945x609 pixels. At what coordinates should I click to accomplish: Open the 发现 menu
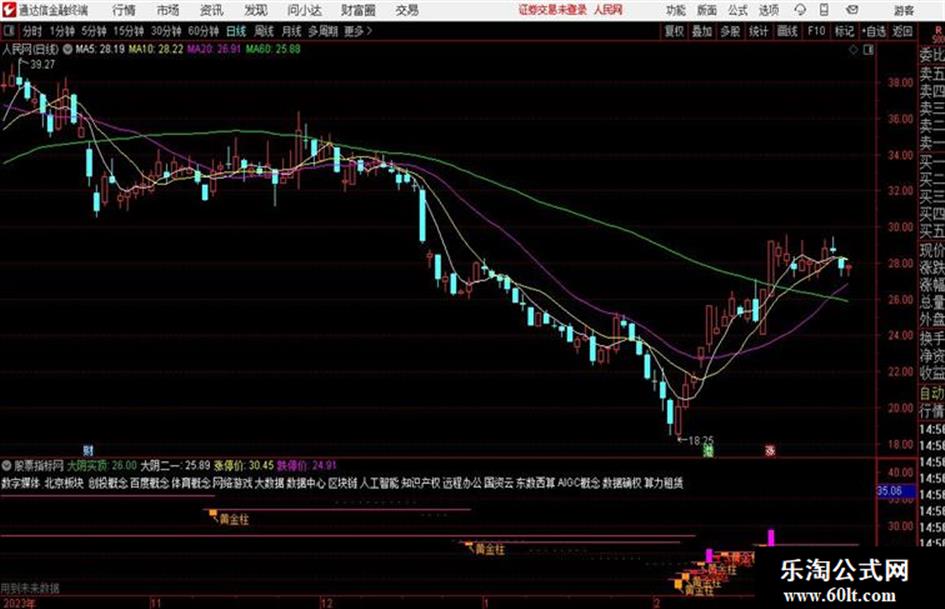pyautogui.click(x=256, y=10)
